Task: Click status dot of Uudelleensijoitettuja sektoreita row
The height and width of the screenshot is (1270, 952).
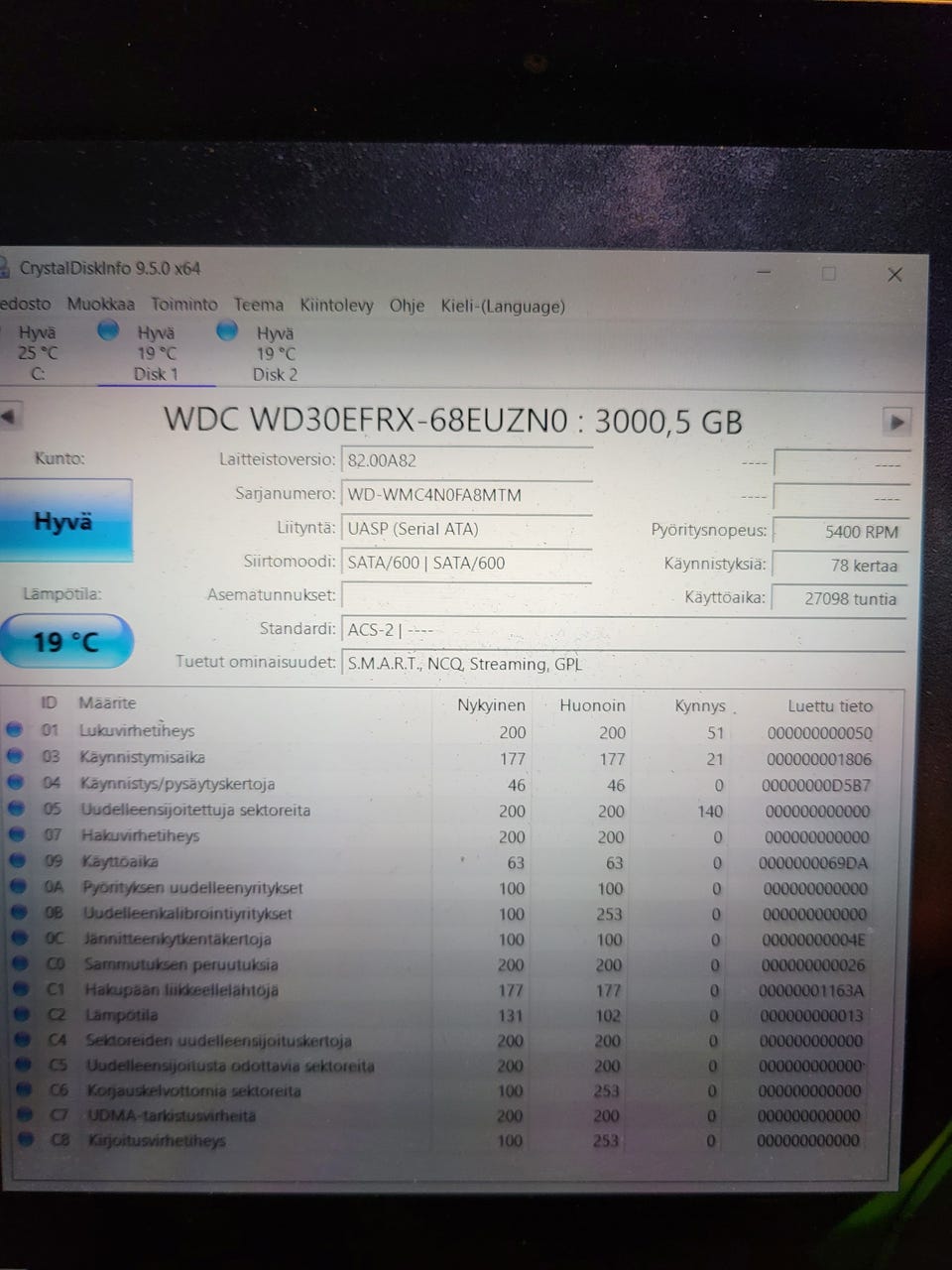Action: (15, 809)
